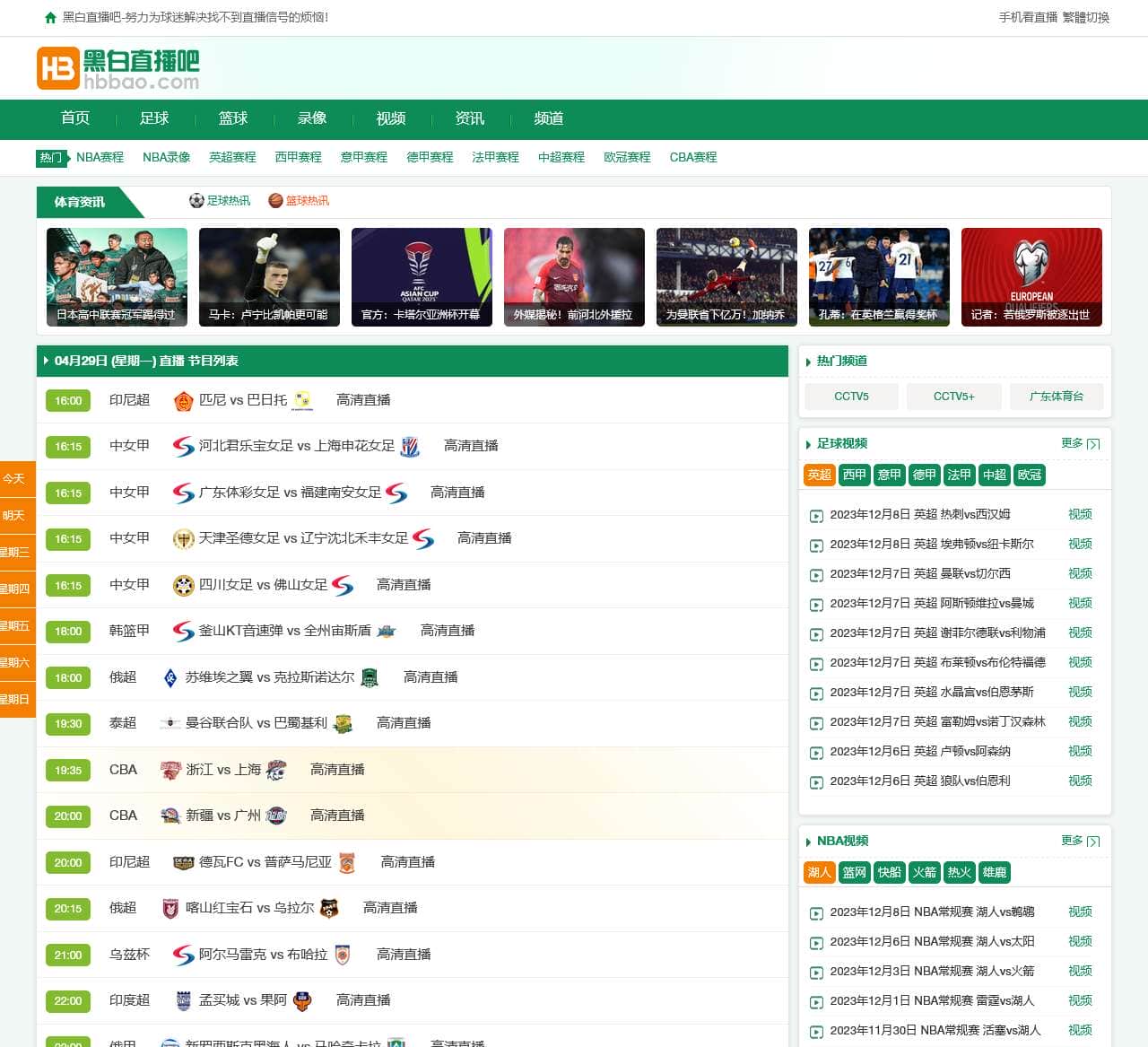Select the 西甲 football video tab
This screenshot has height=1047, width=1148.
[x=855, y=475]
